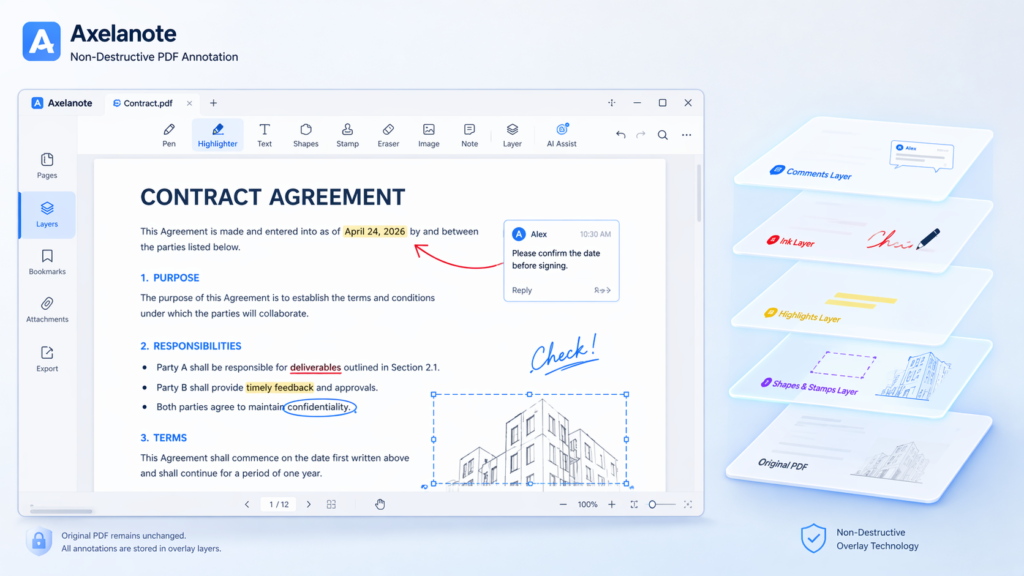Go to the next page arrow
This screenshot has width=1024, height=576.
[x=308, y=504]
